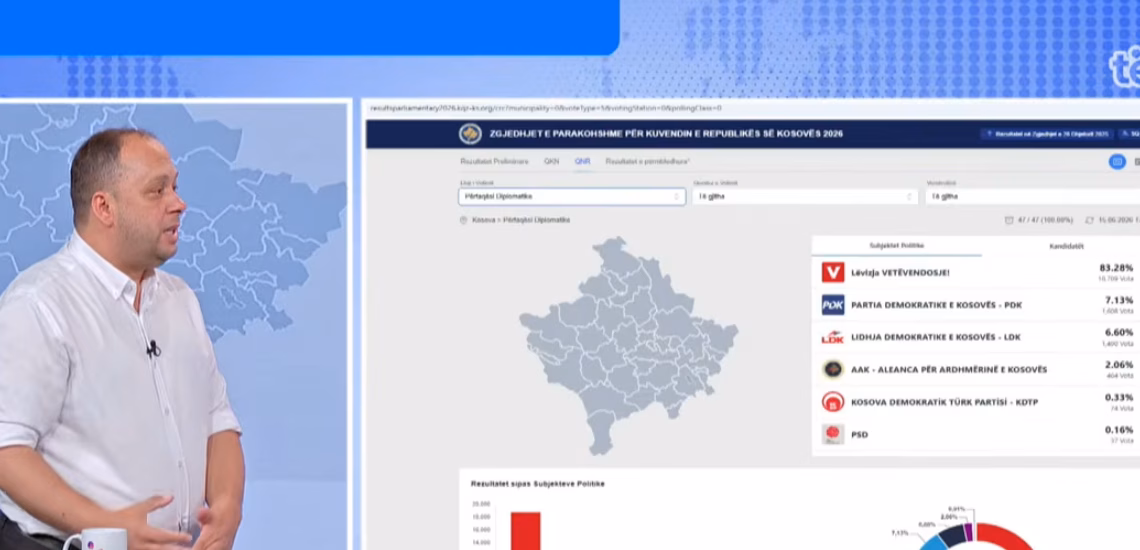1140x550 pixels.
Task: Click the 47 / 47 (100.00%) counted text
Action: coord(1045,220)
